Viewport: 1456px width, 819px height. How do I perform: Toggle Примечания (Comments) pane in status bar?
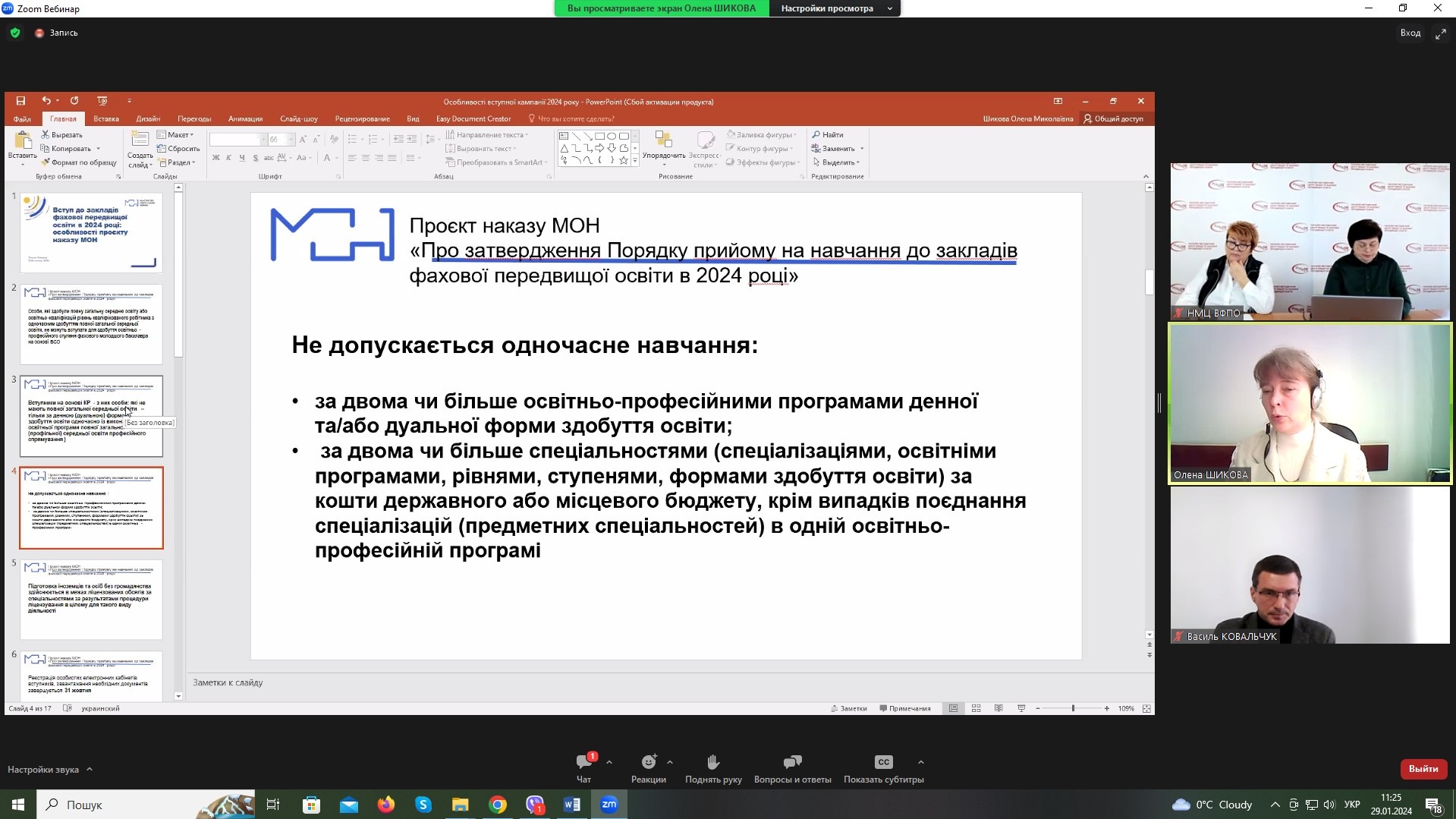[x=905, y=708]
